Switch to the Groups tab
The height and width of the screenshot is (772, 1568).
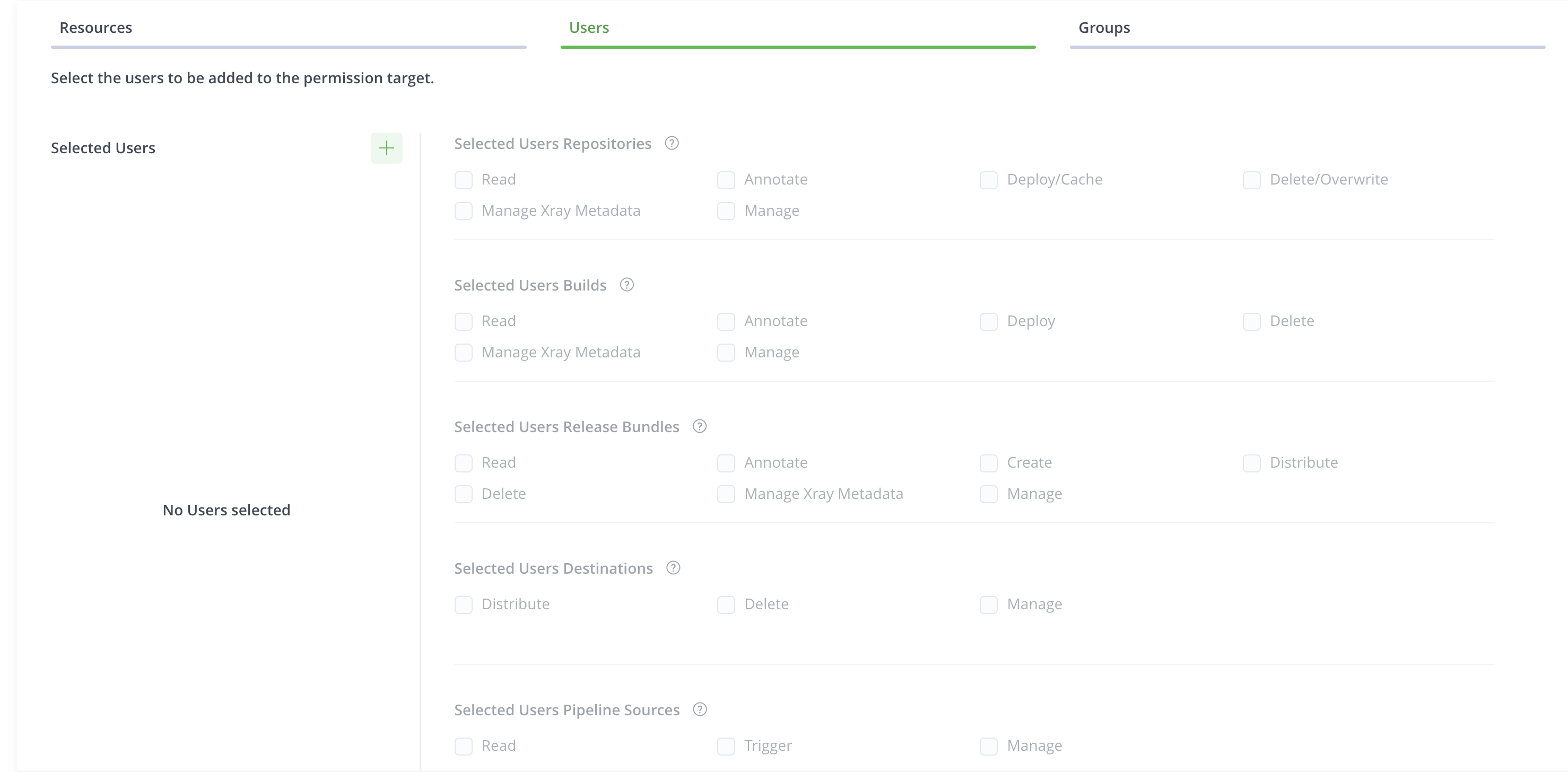pos(1103,28)
